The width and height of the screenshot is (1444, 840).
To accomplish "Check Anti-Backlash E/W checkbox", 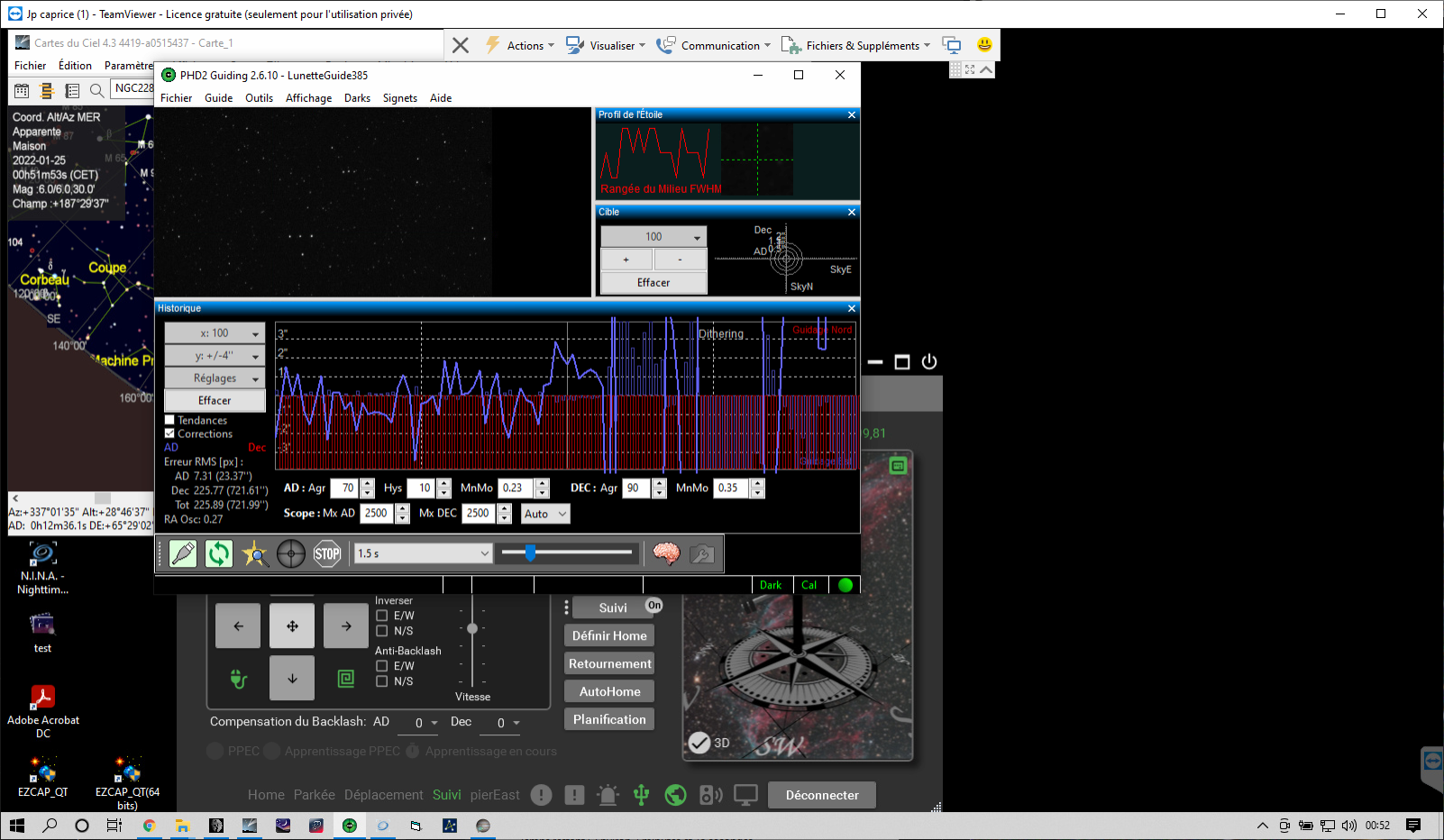I will 381,666.
